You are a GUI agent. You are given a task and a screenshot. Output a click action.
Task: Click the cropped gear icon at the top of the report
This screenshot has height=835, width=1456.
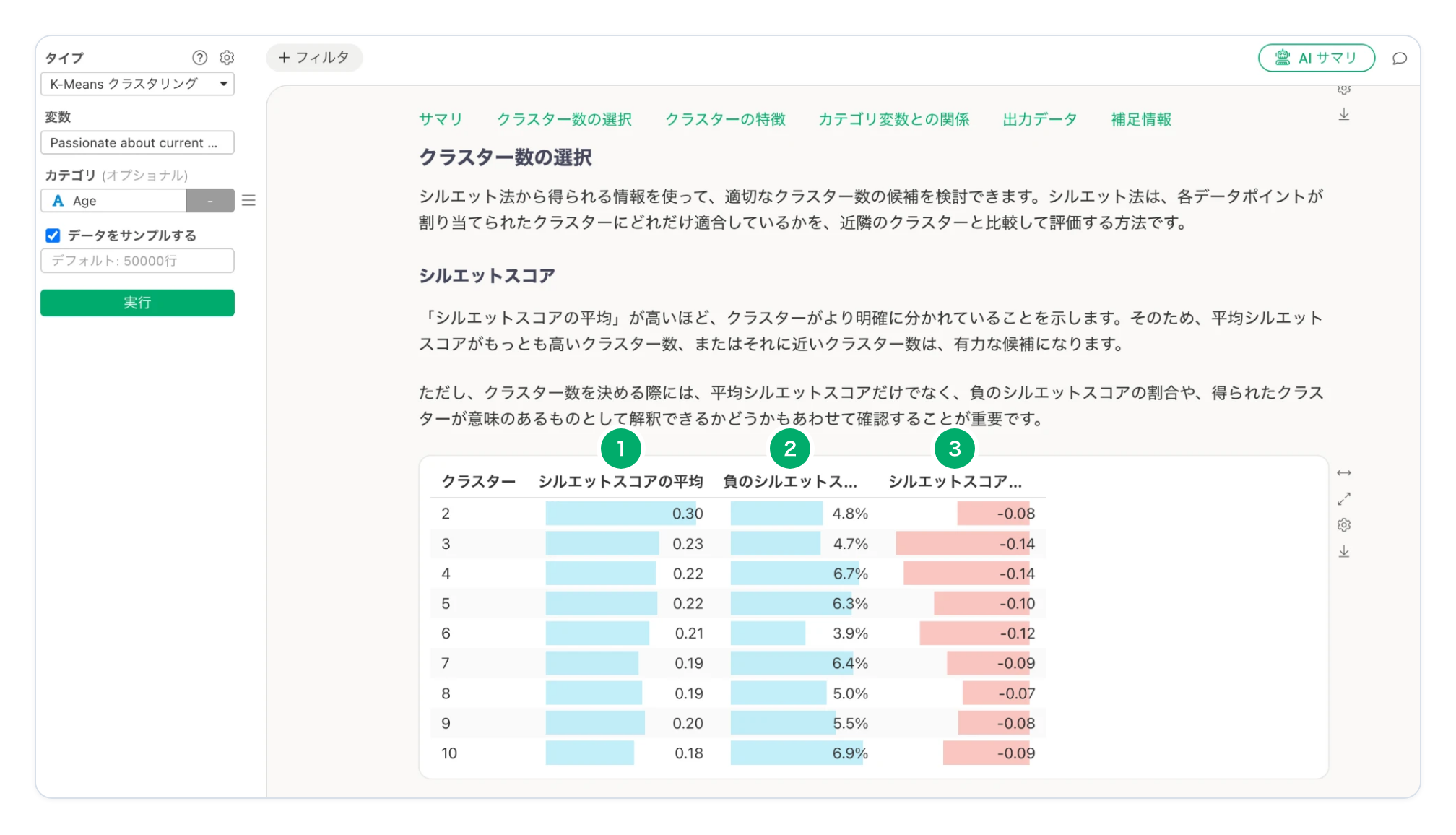(x=1343, y=90)
